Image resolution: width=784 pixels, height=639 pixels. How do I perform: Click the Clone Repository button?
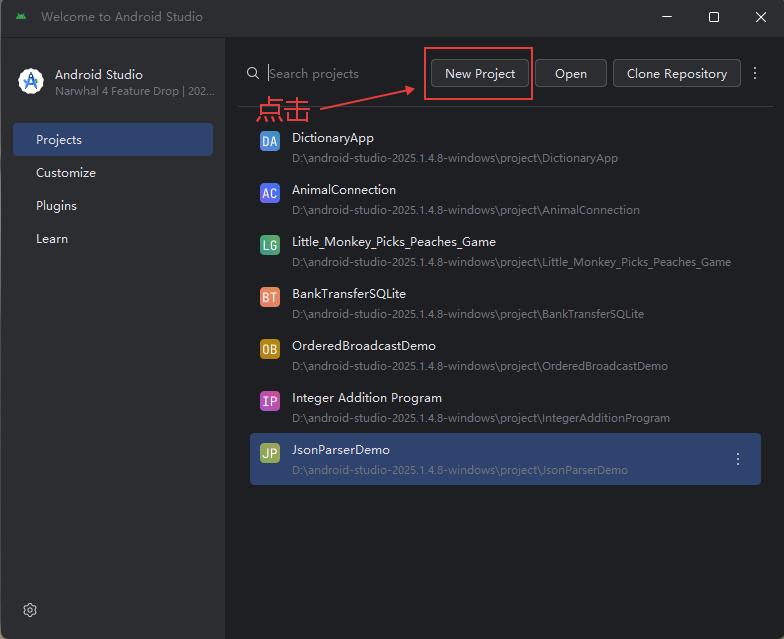click(676, 74)
